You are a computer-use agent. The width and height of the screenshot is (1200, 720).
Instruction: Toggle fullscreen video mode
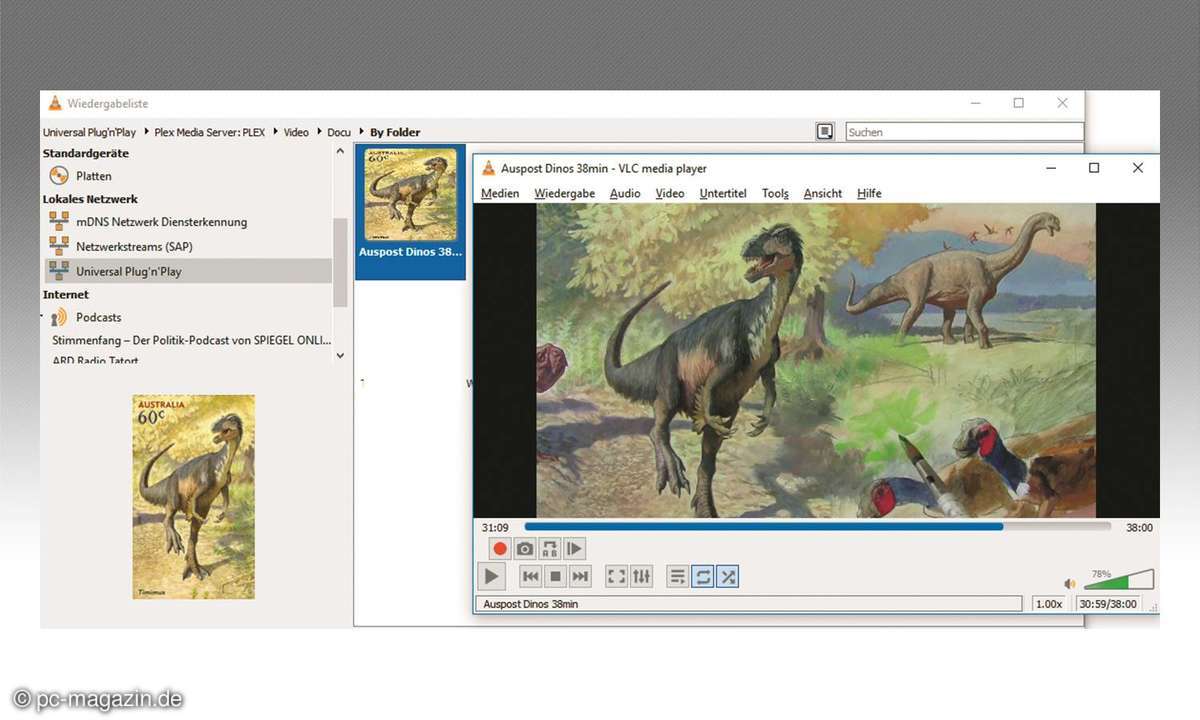click(x=617, y=576)
